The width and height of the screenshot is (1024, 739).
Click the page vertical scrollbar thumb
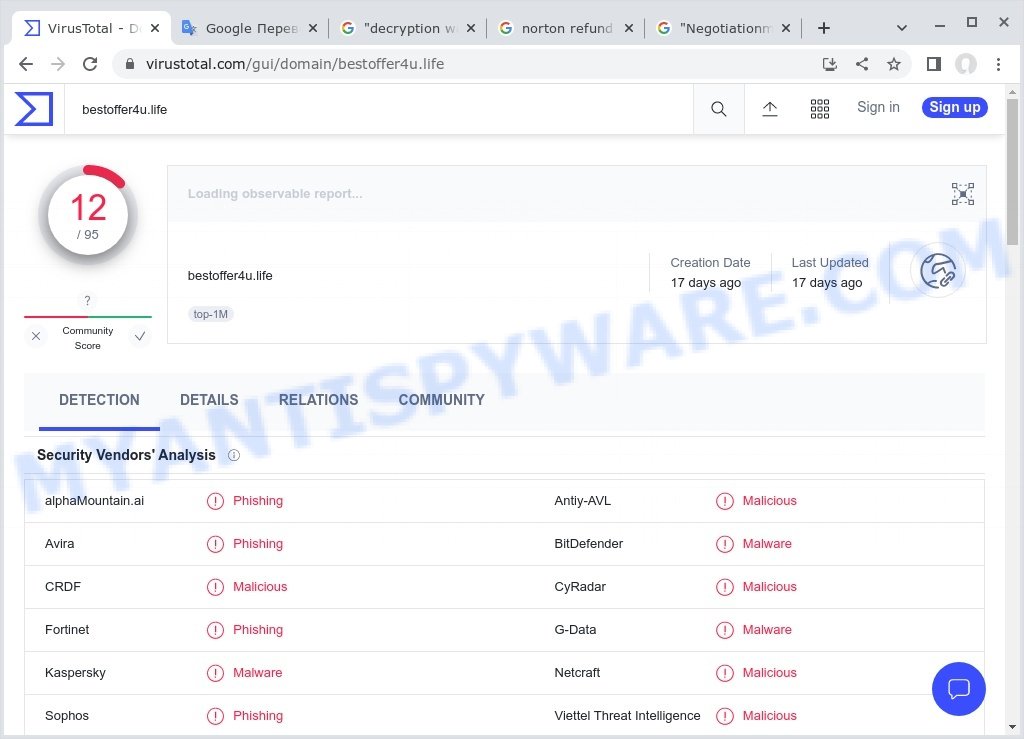coord(1012,172)
